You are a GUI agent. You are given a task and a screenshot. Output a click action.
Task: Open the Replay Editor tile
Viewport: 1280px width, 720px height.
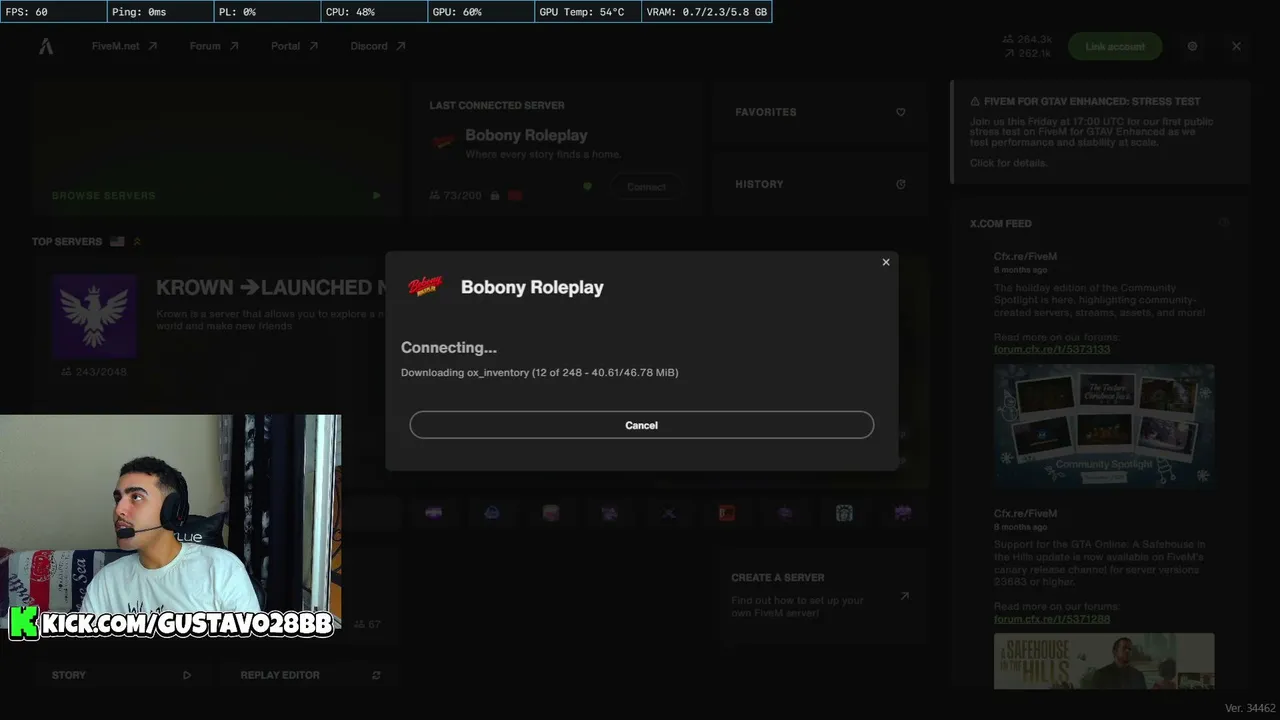(x=310, y=675)
